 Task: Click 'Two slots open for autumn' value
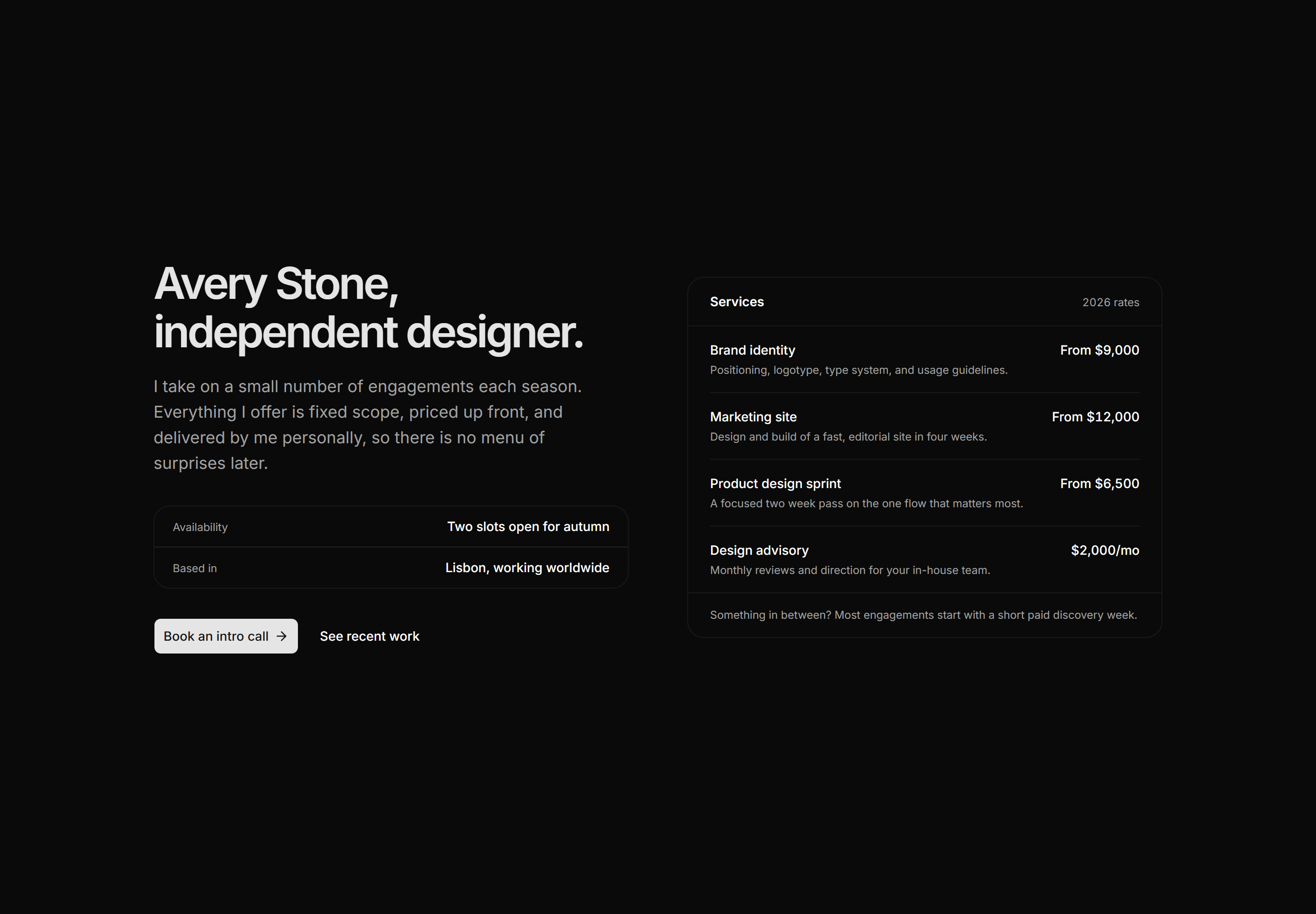[528, 527]
